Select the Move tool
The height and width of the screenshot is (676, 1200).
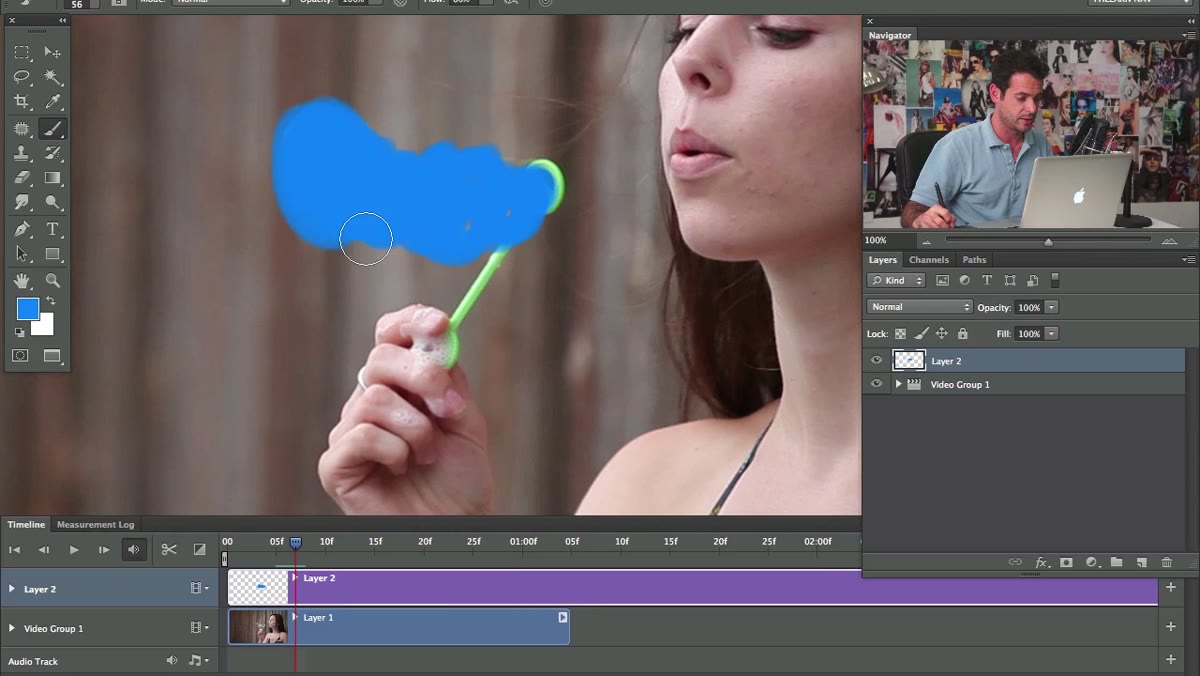point(53,52)
